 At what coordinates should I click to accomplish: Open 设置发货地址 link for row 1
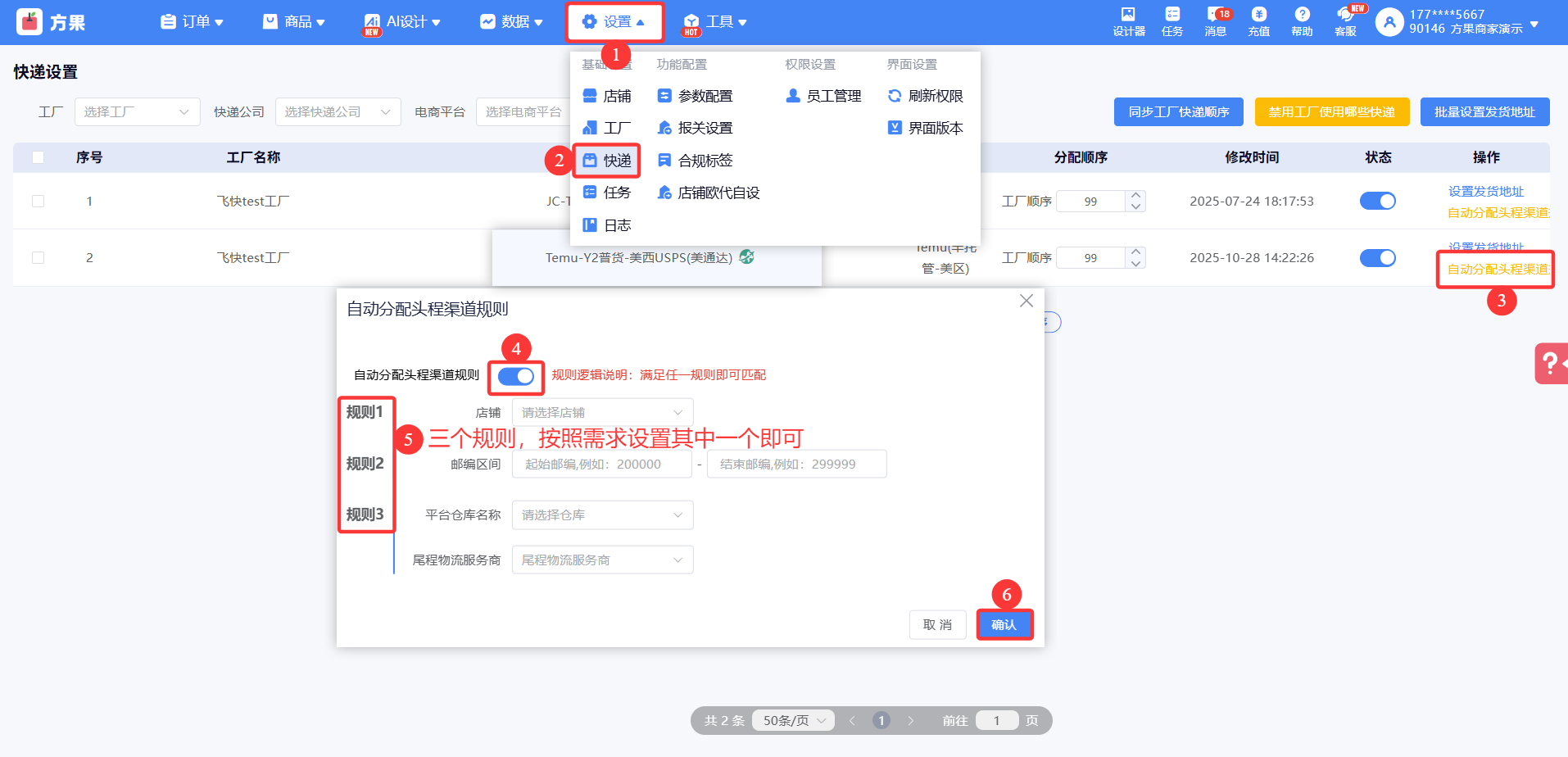[x=1486, y=191]
